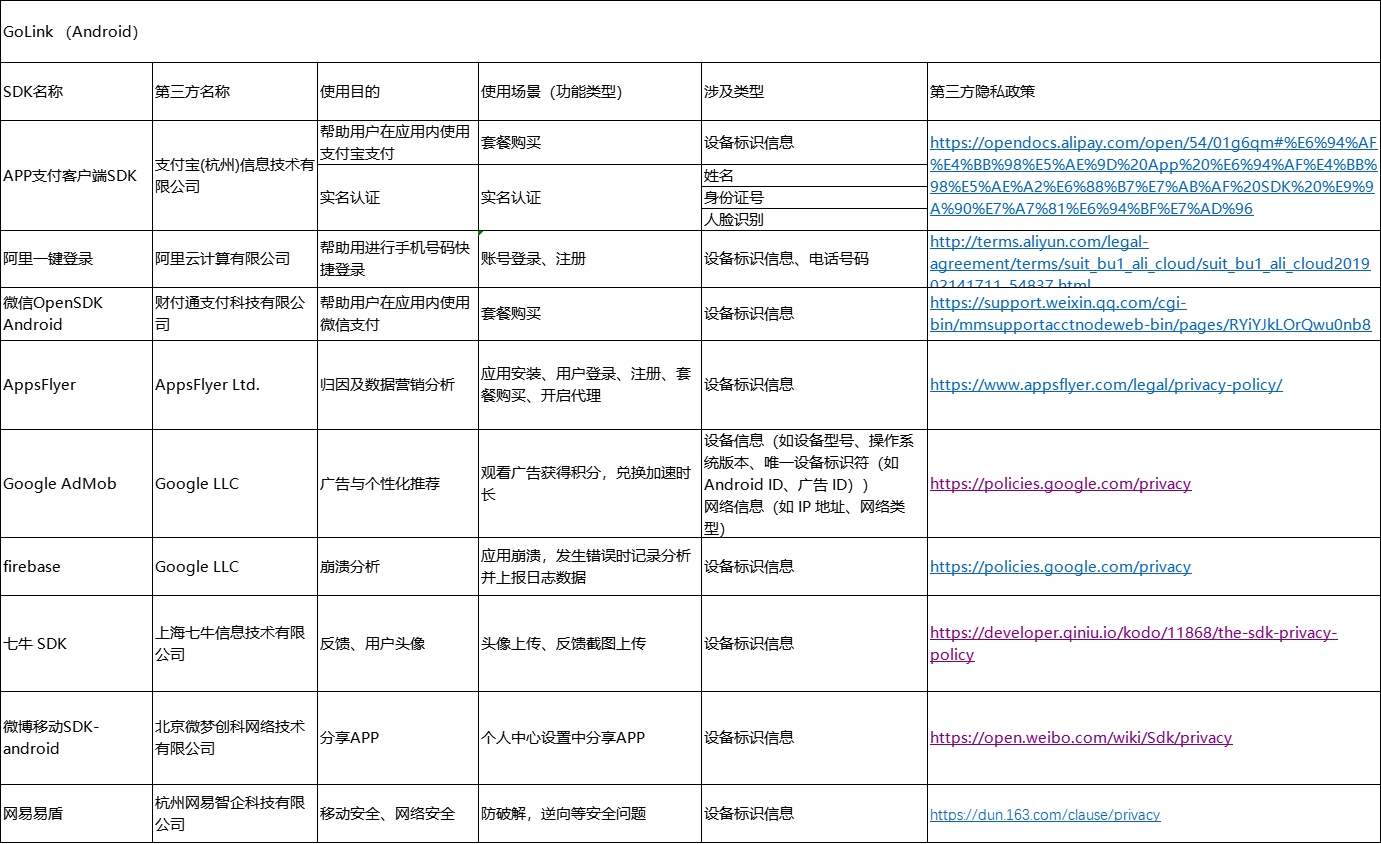The width and height of the screenshot is (1381, 844).
Task: Click the AppsFlyer Ltd. company cell
Action: click(x=207, y=385)
